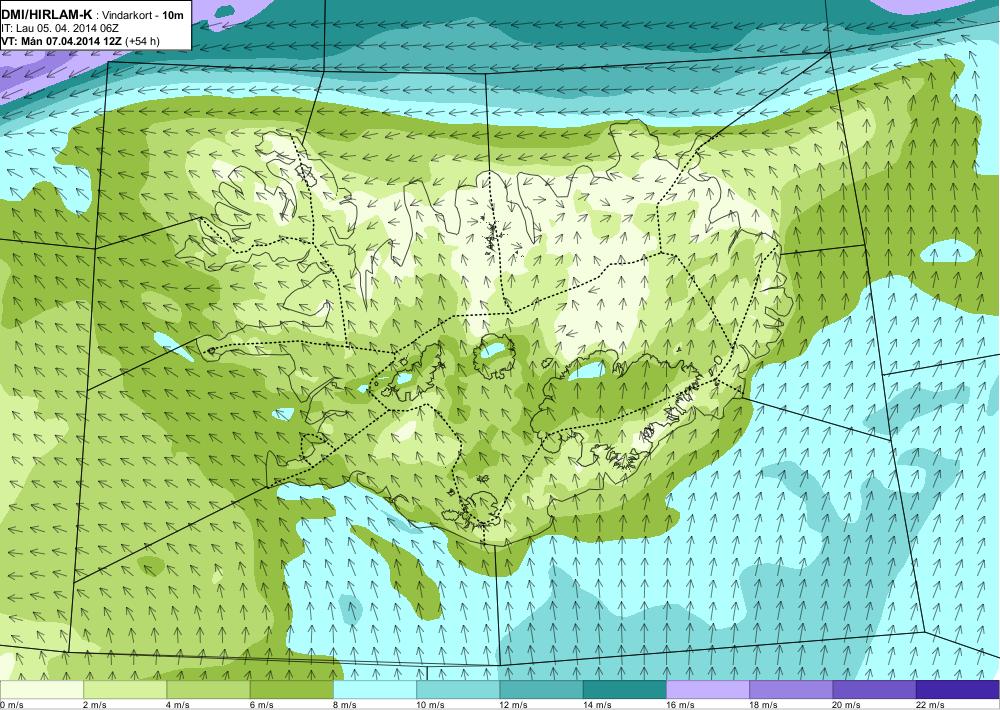Click the 'DMI/HIRLAM-K' model title text
The image size is (1000, 710).
point(47,14)
